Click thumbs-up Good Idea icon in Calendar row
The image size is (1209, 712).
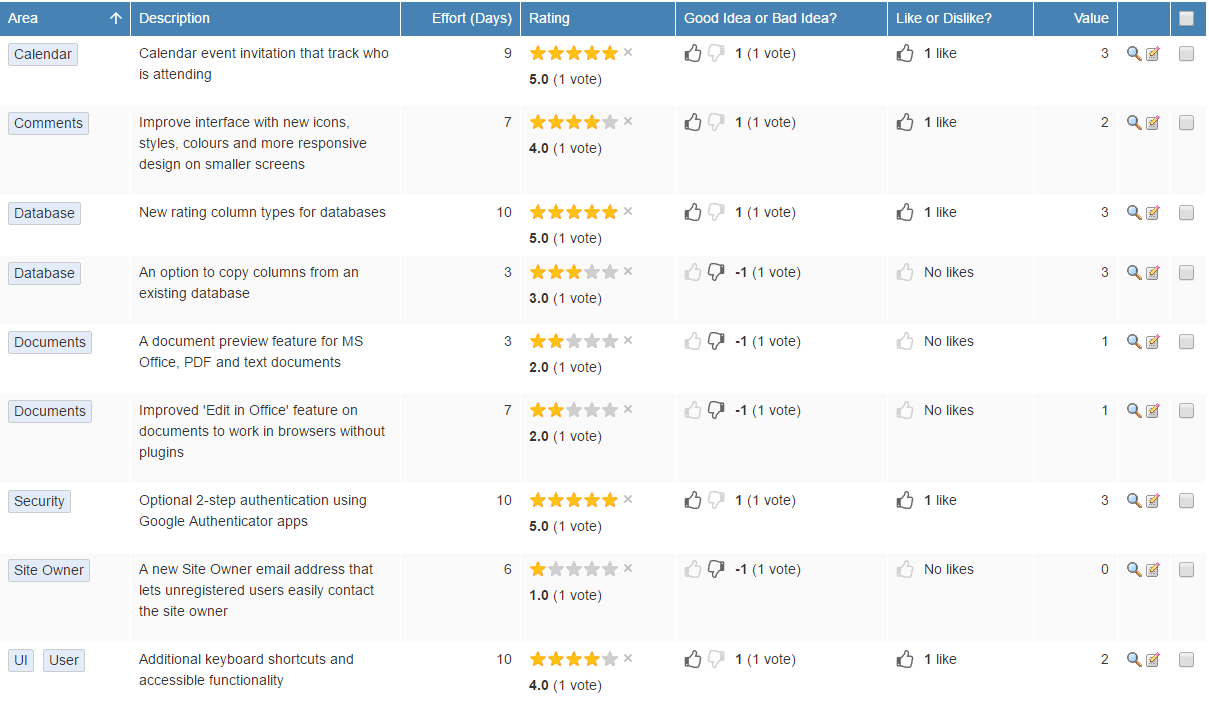click(x=693, y=53)
